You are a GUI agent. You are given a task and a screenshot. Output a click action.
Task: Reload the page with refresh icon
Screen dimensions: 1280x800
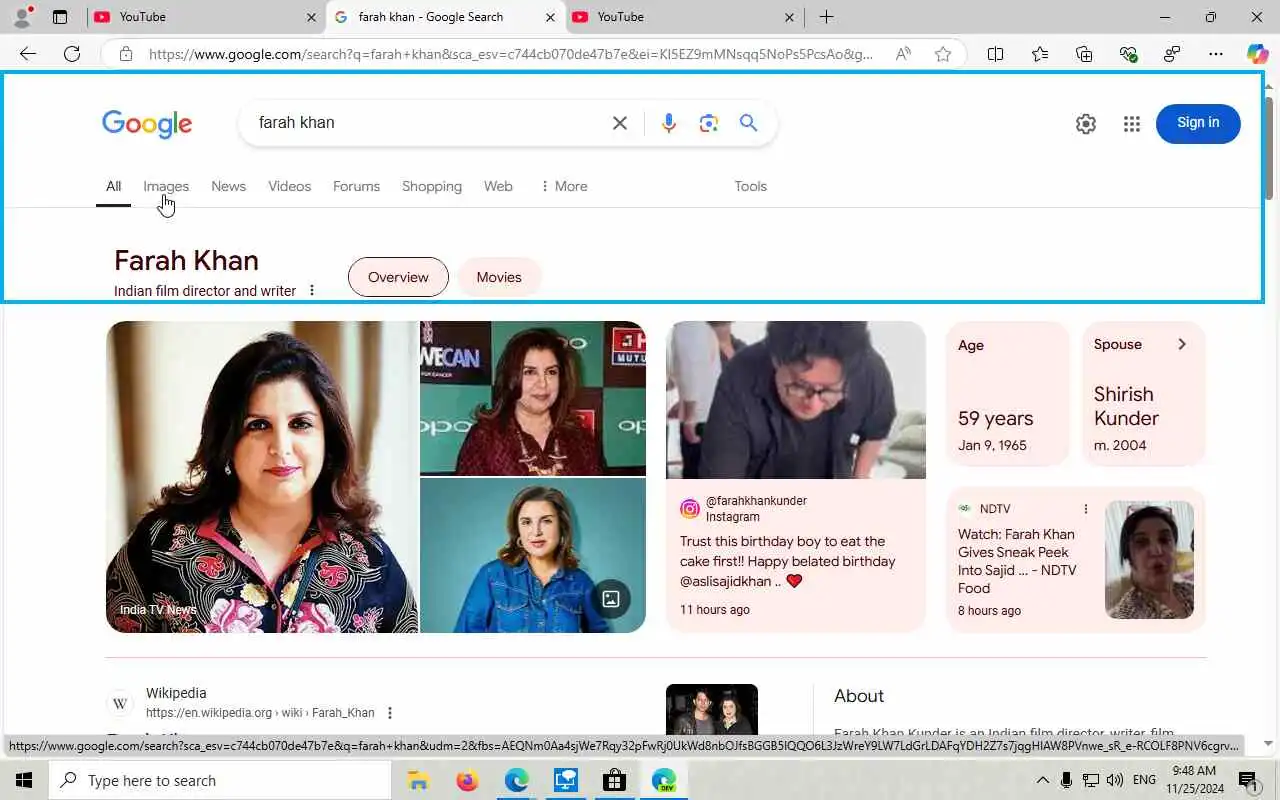pos(72,54)
